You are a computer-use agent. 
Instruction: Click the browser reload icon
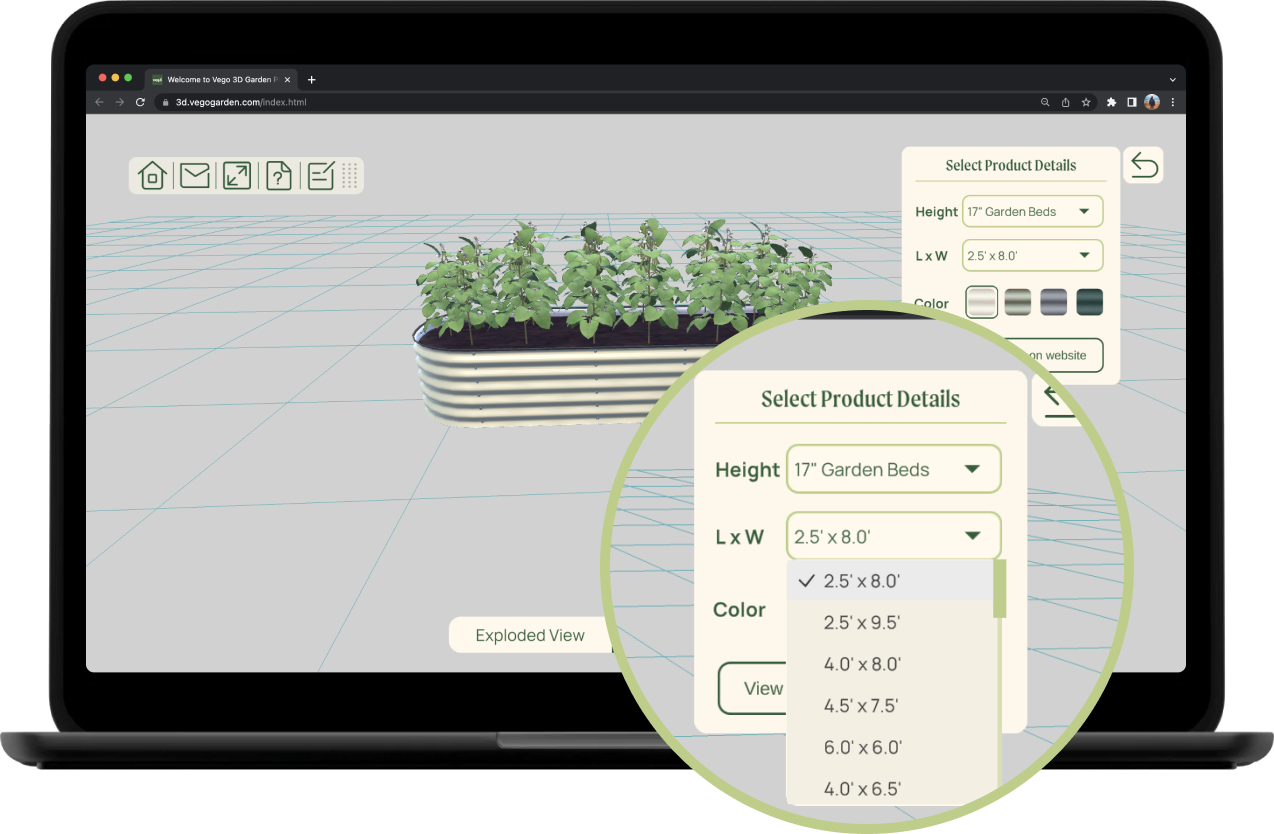(x=140, y=102)
